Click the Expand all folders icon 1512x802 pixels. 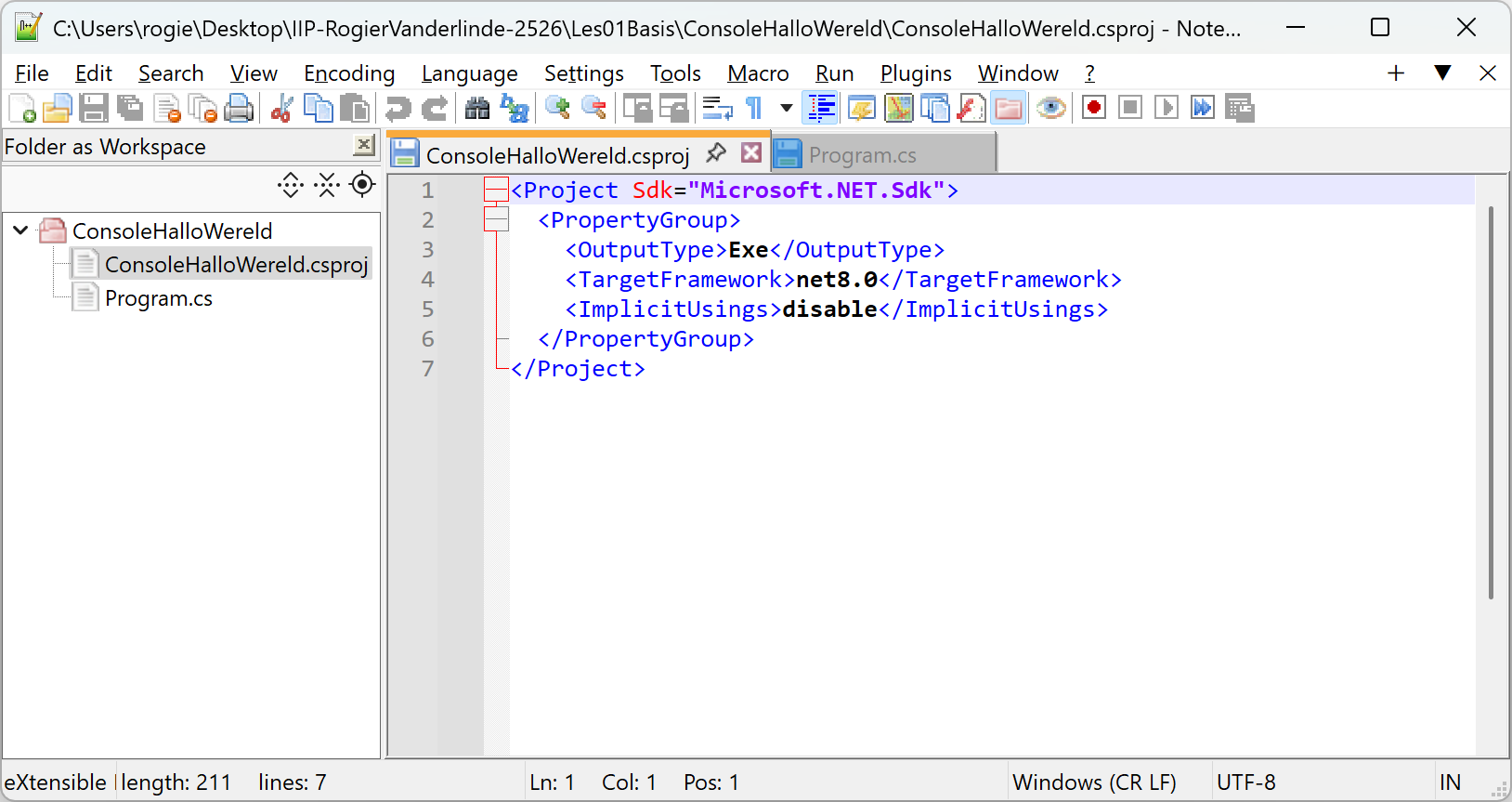[x=291, y=185]
